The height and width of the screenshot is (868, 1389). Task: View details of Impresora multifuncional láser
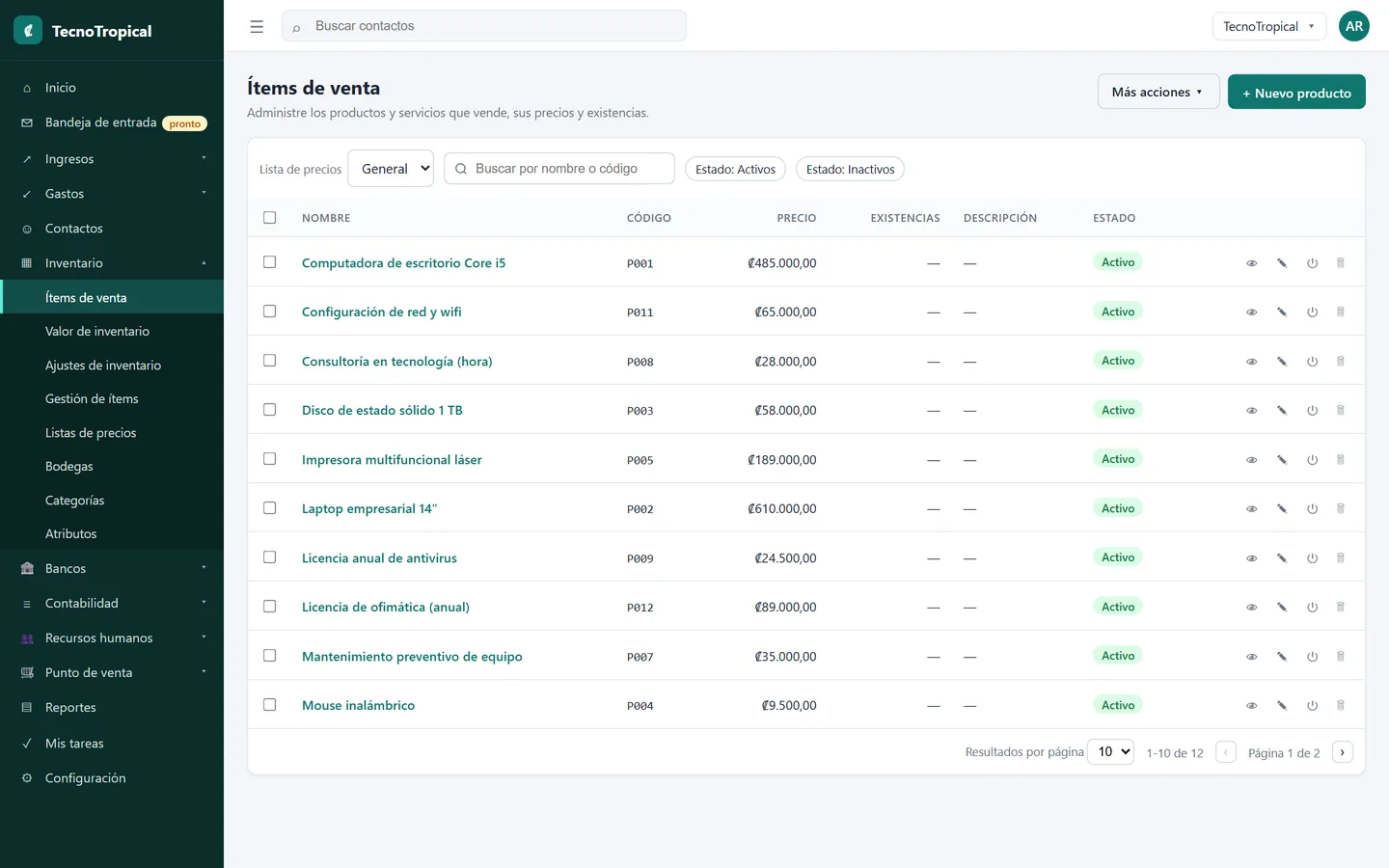click(x=1251, y=460)
